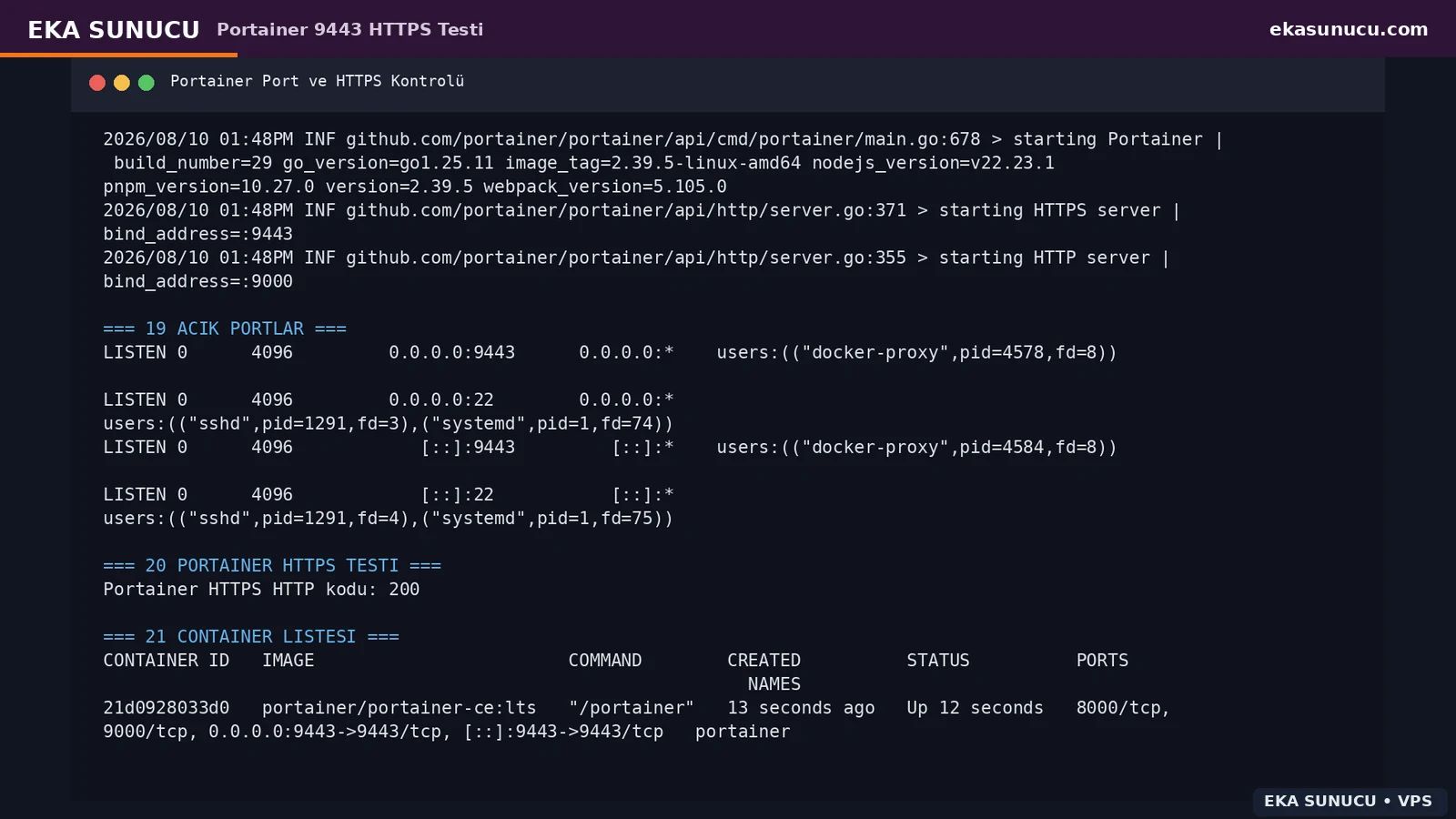Viewport: 1456px width, 819px height.
Task: Click the NAMES column header
Action: coord(774,683)
